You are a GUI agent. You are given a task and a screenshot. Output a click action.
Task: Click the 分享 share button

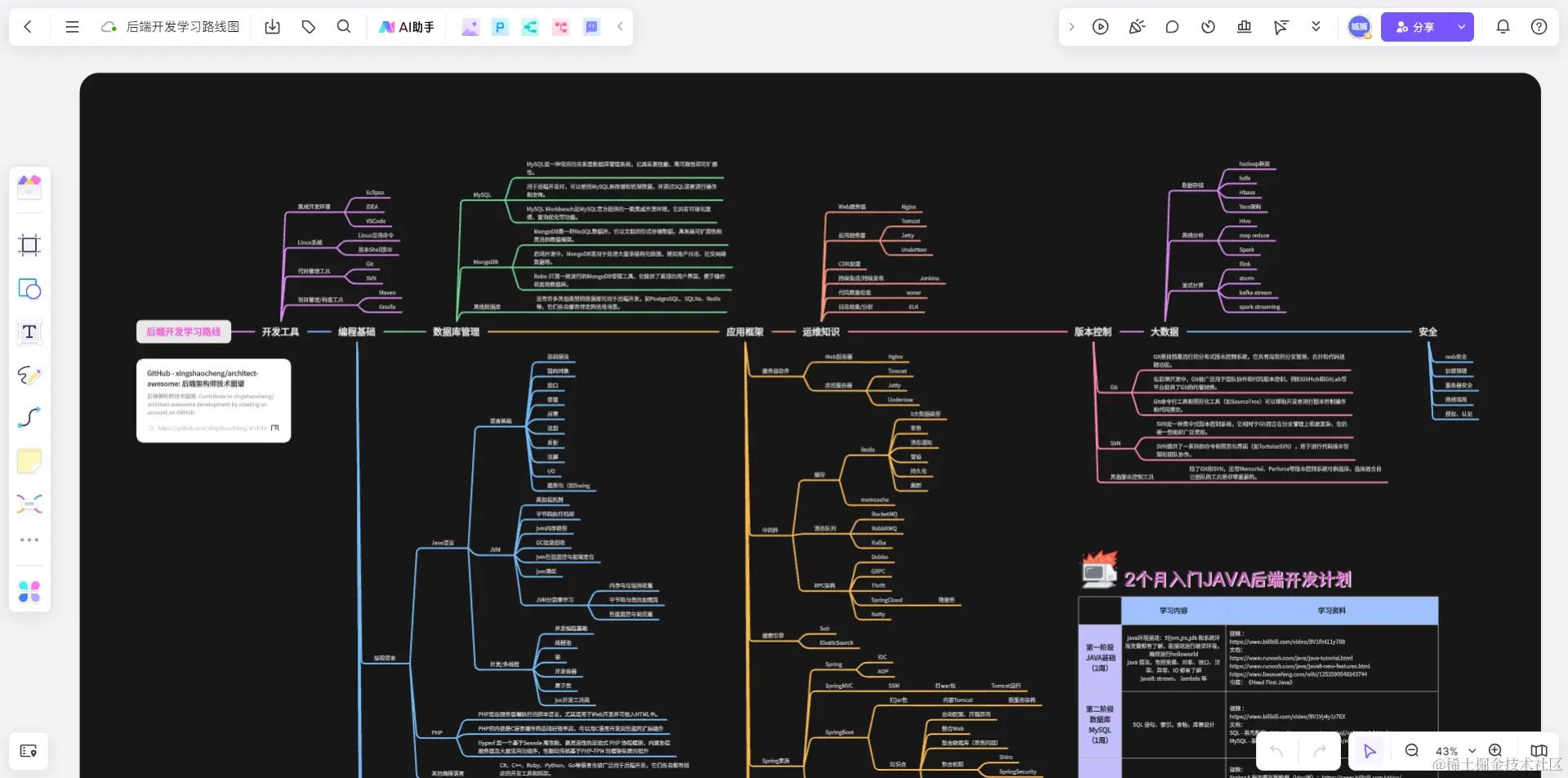click(1415, 27)
